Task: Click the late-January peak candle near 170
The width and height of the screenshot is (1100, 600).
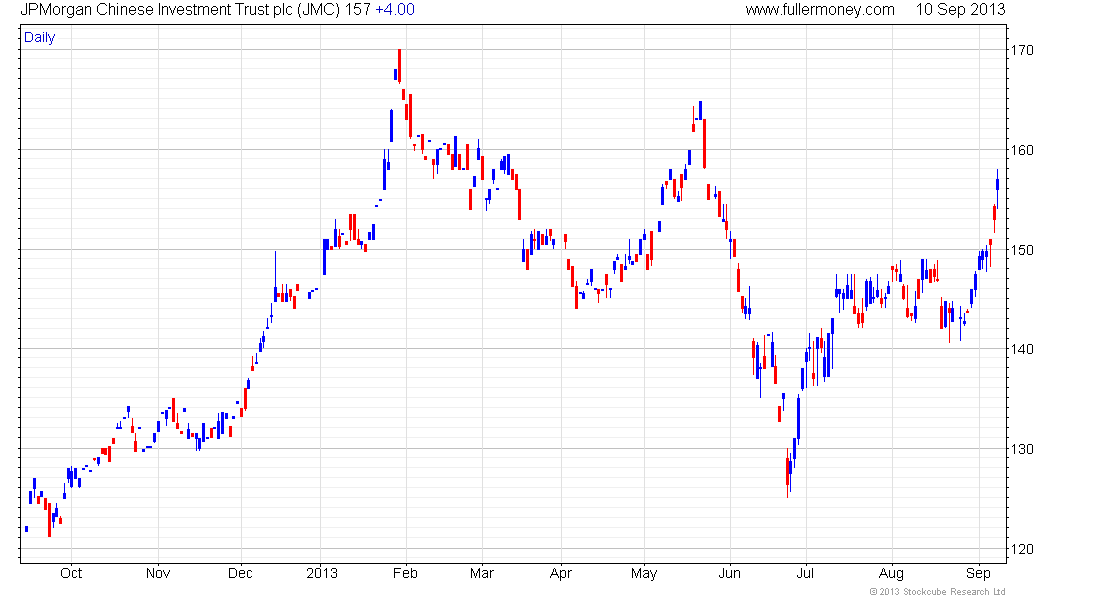Action: pyautogui.click(x=399, y=66)
